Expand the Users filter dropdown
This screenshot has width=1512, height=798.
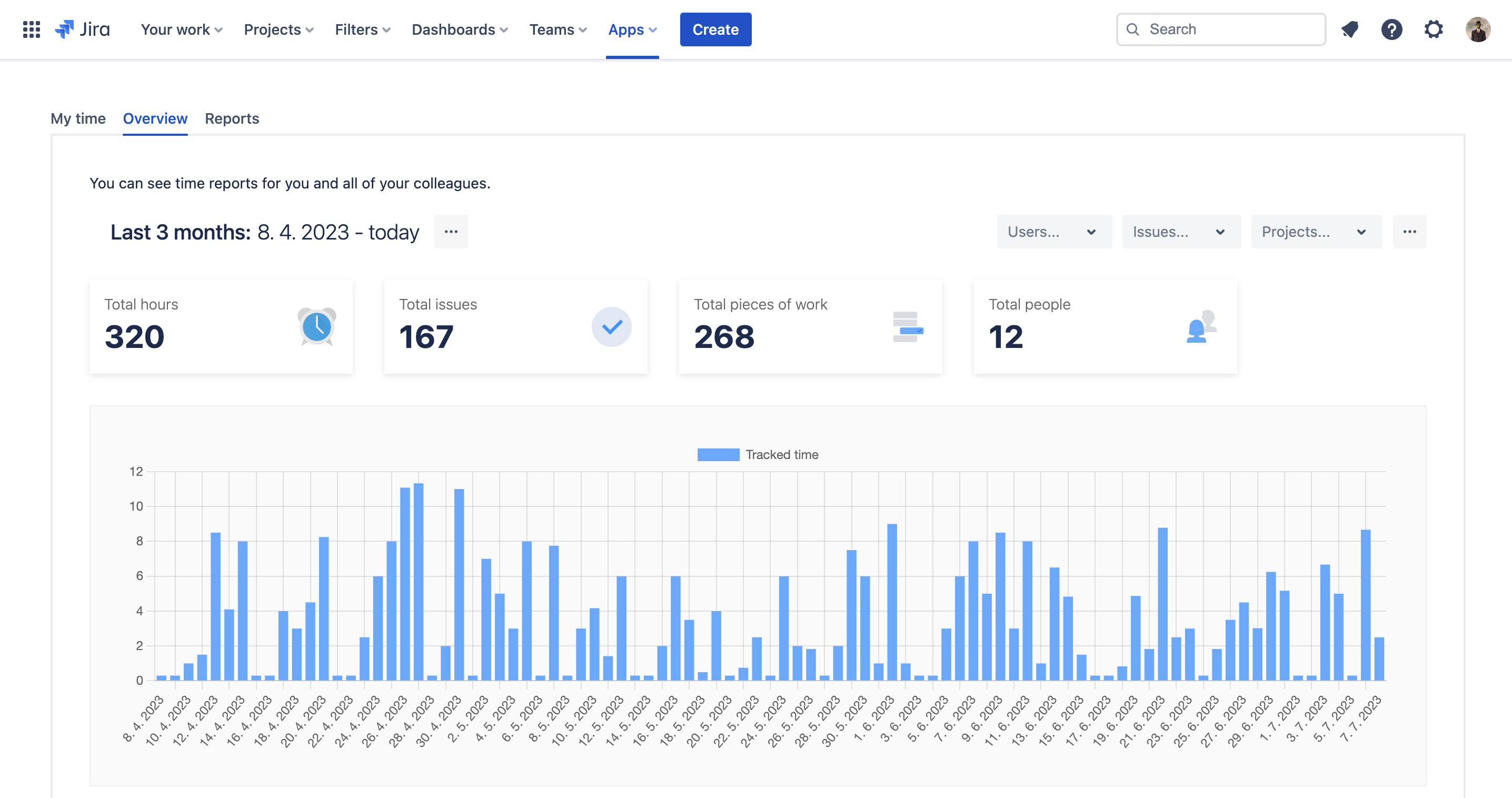[1053, 231]
